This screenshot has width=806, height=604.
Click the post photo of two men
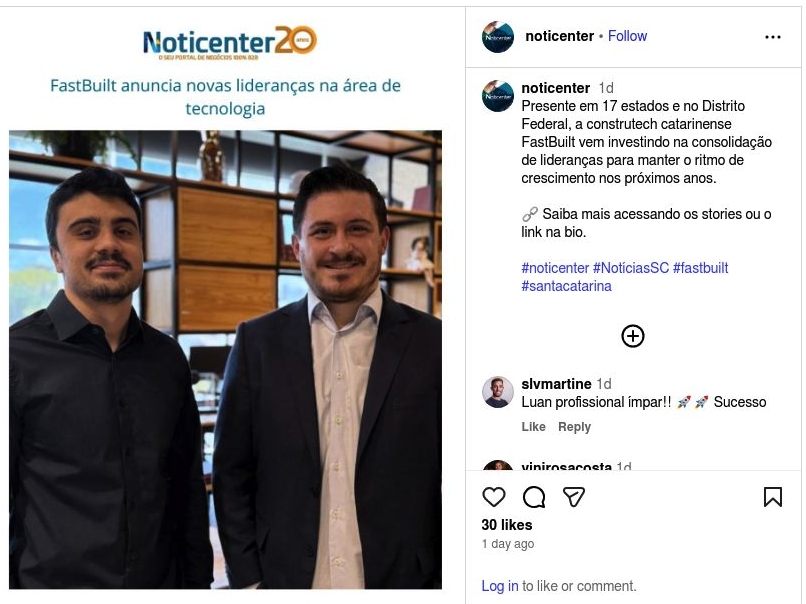pos(225,359)
